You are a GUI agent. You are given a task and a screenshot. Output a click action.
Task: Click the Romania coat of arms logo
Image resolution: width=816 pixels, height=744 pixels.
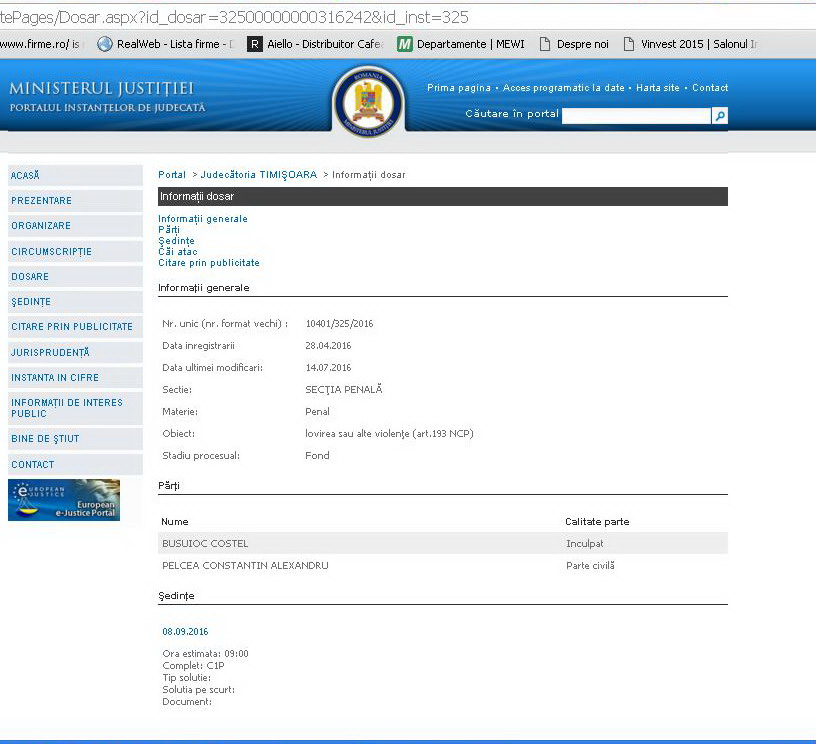[x=367, y=102]
